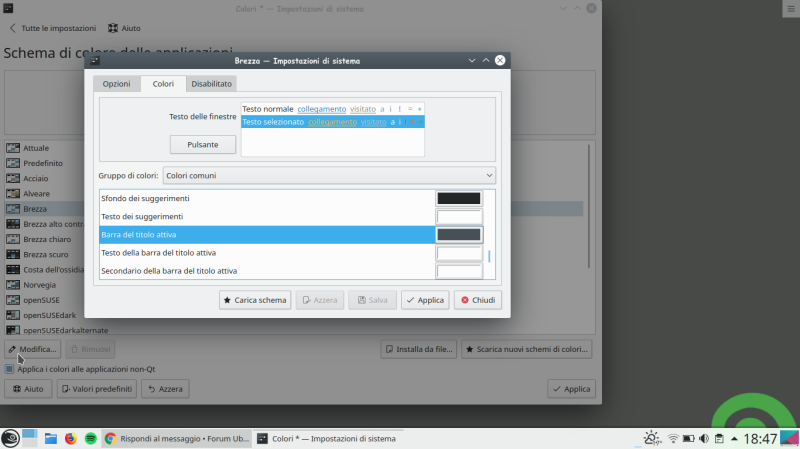Image resolution: width=800 pixels, height=449 pixels.
Task: Select the 'Sfondo dei suggerimenti' row
Action: click(267, 198)
